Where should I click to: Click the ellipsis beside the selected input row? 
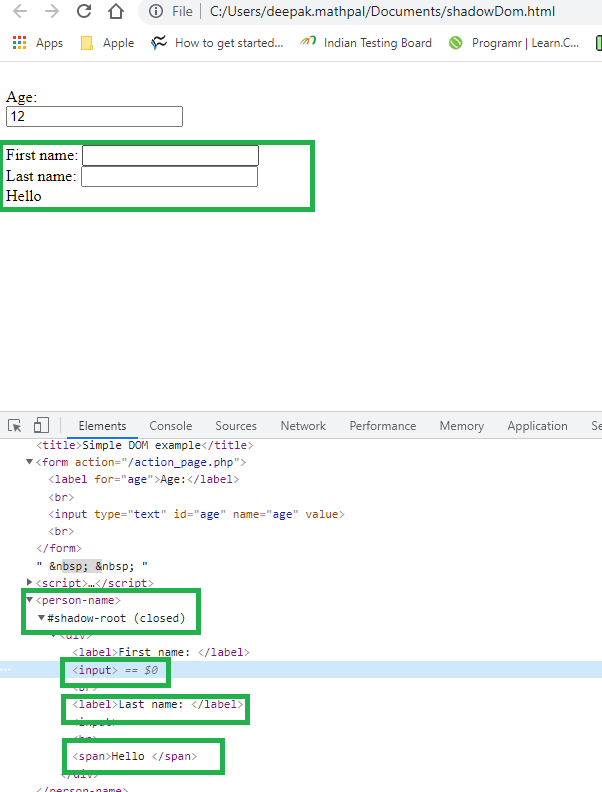point(5,670)
